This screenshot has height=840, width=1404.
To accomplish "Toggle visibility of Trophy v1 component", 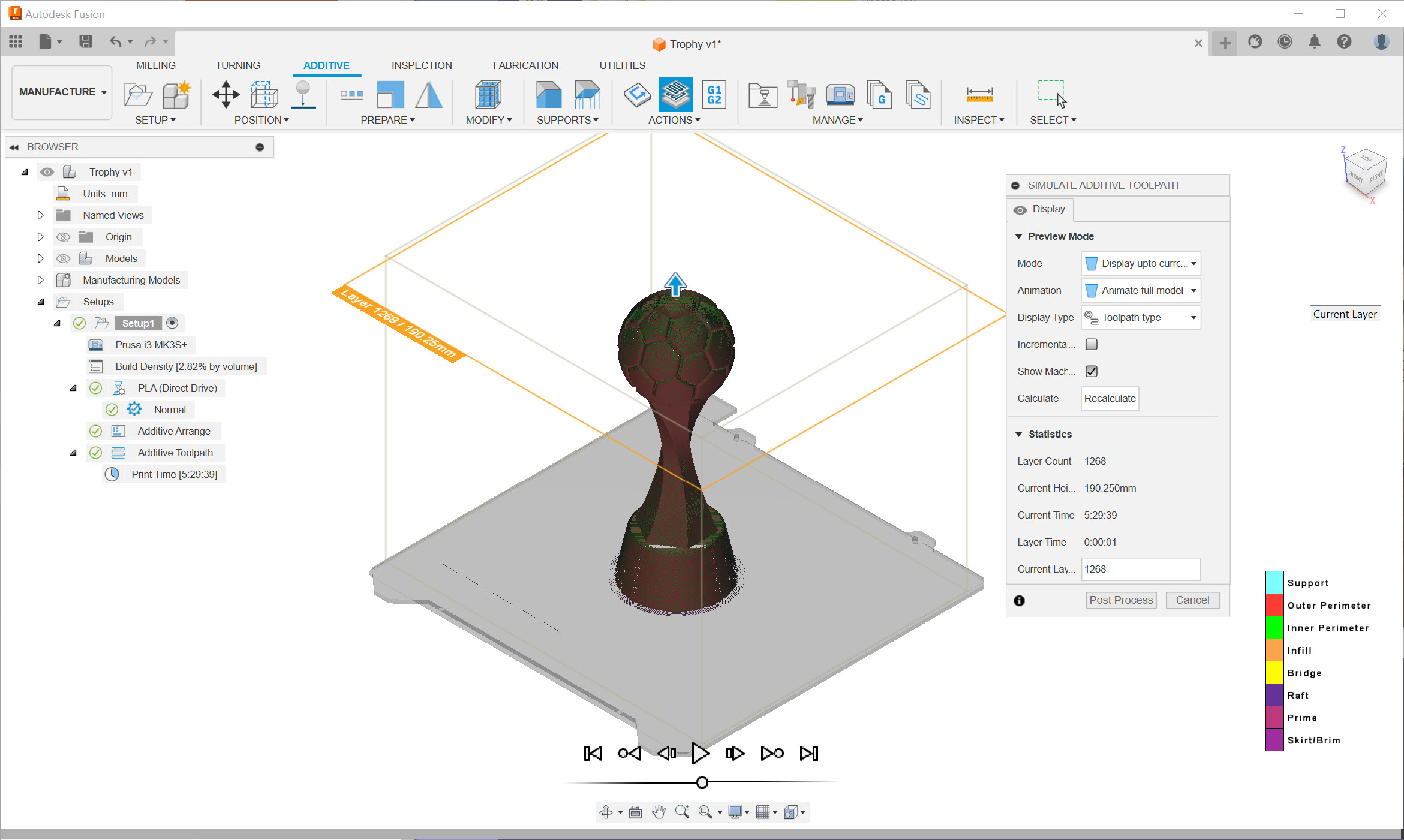I will [x=47, y=172].
